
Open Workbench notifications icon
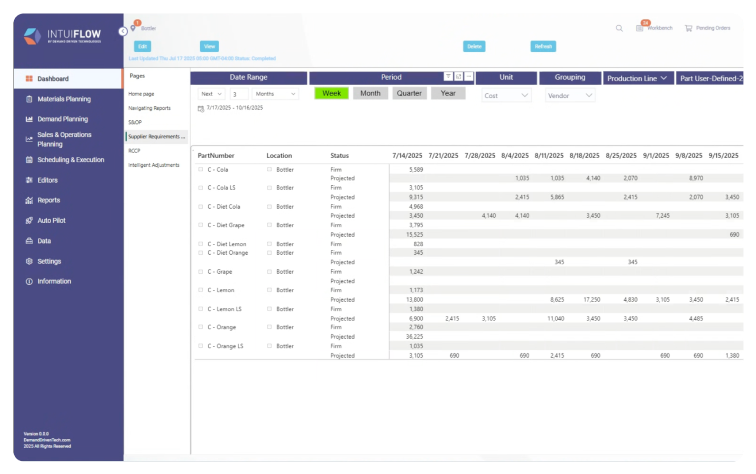click(640, 28)
